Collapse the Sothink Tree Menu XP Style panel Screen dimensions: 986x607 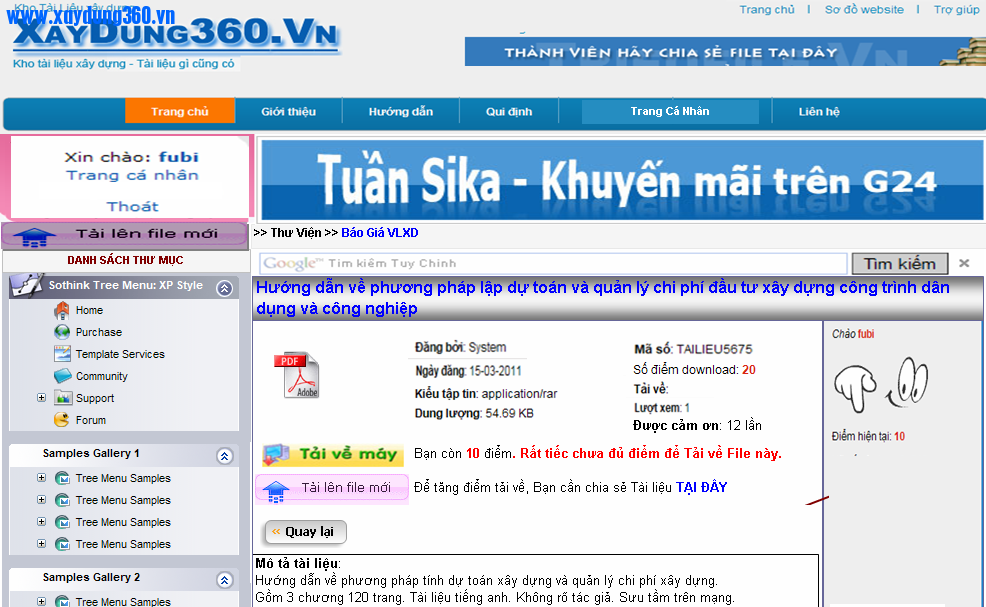tap(224, 288)
